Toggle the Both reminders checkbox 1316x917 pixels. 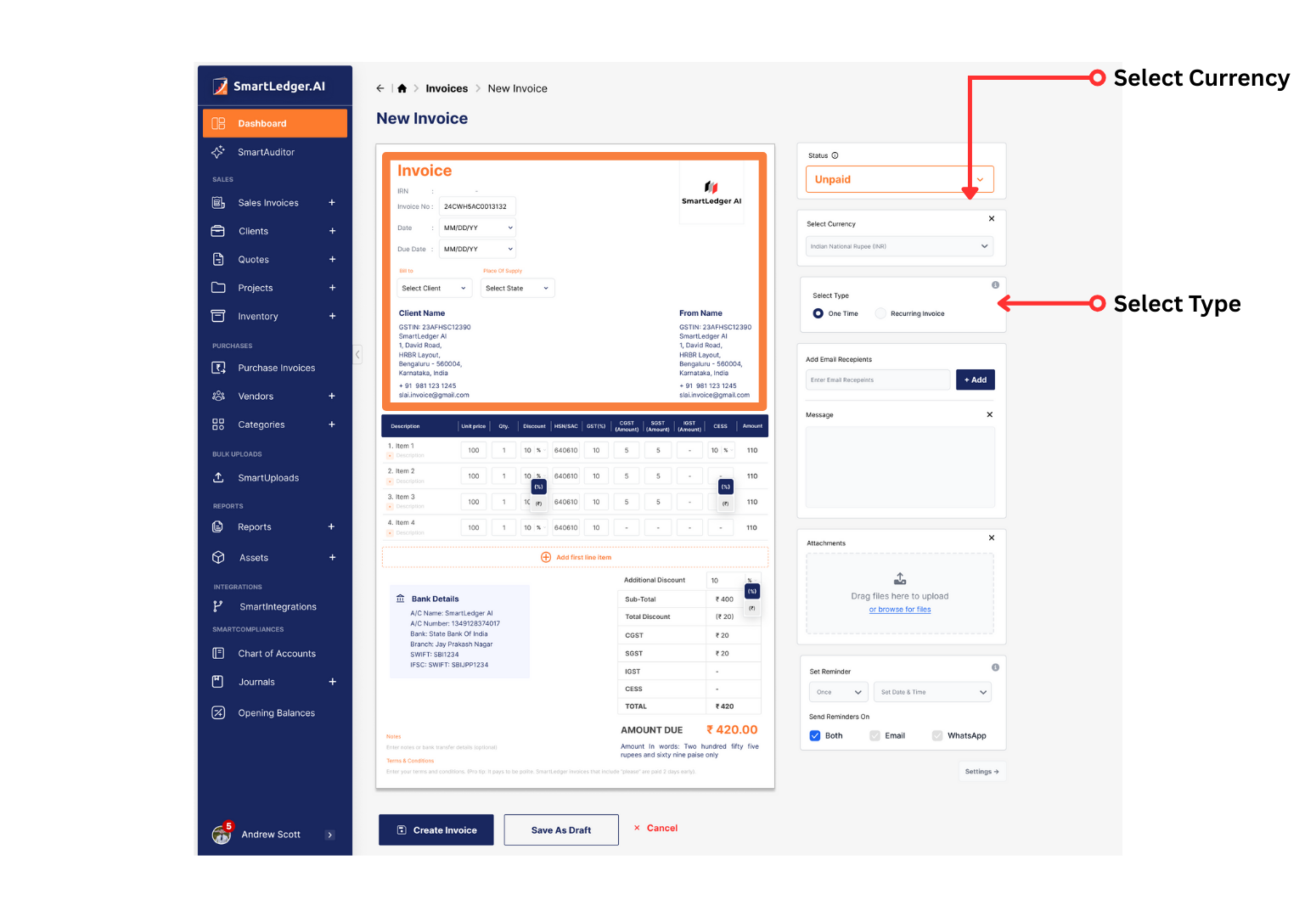pos(815,736)
